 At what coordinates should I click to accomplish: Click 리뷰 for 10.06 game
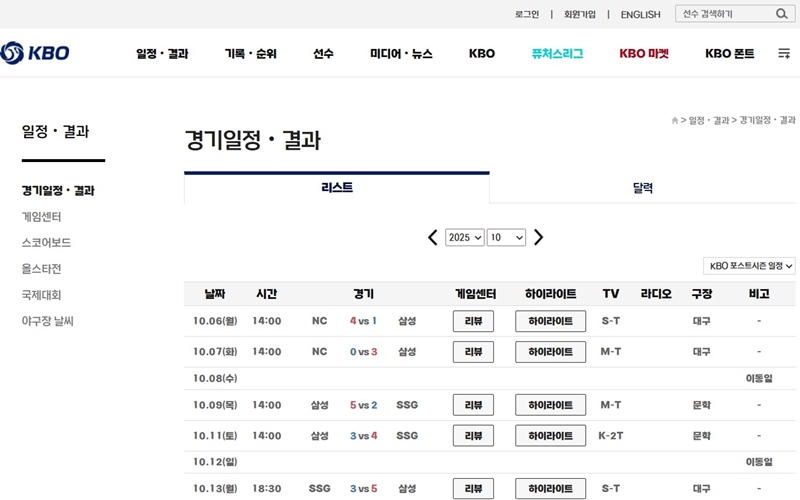[x=473, y=321]
